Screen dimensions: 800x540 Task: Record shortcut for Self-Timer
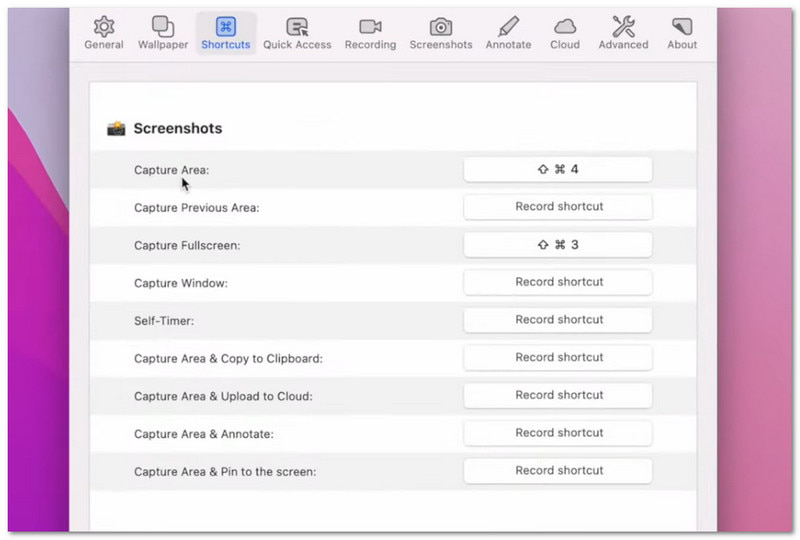[558, 320]
